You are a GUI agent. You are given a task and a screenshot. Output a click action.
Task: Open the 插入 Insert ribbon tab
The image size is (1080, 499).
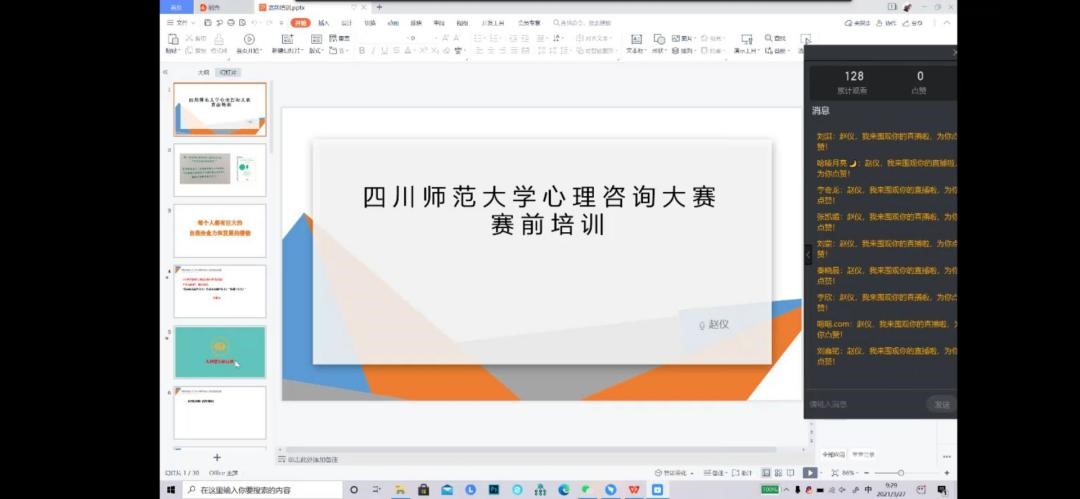click(x=323, y=22)
